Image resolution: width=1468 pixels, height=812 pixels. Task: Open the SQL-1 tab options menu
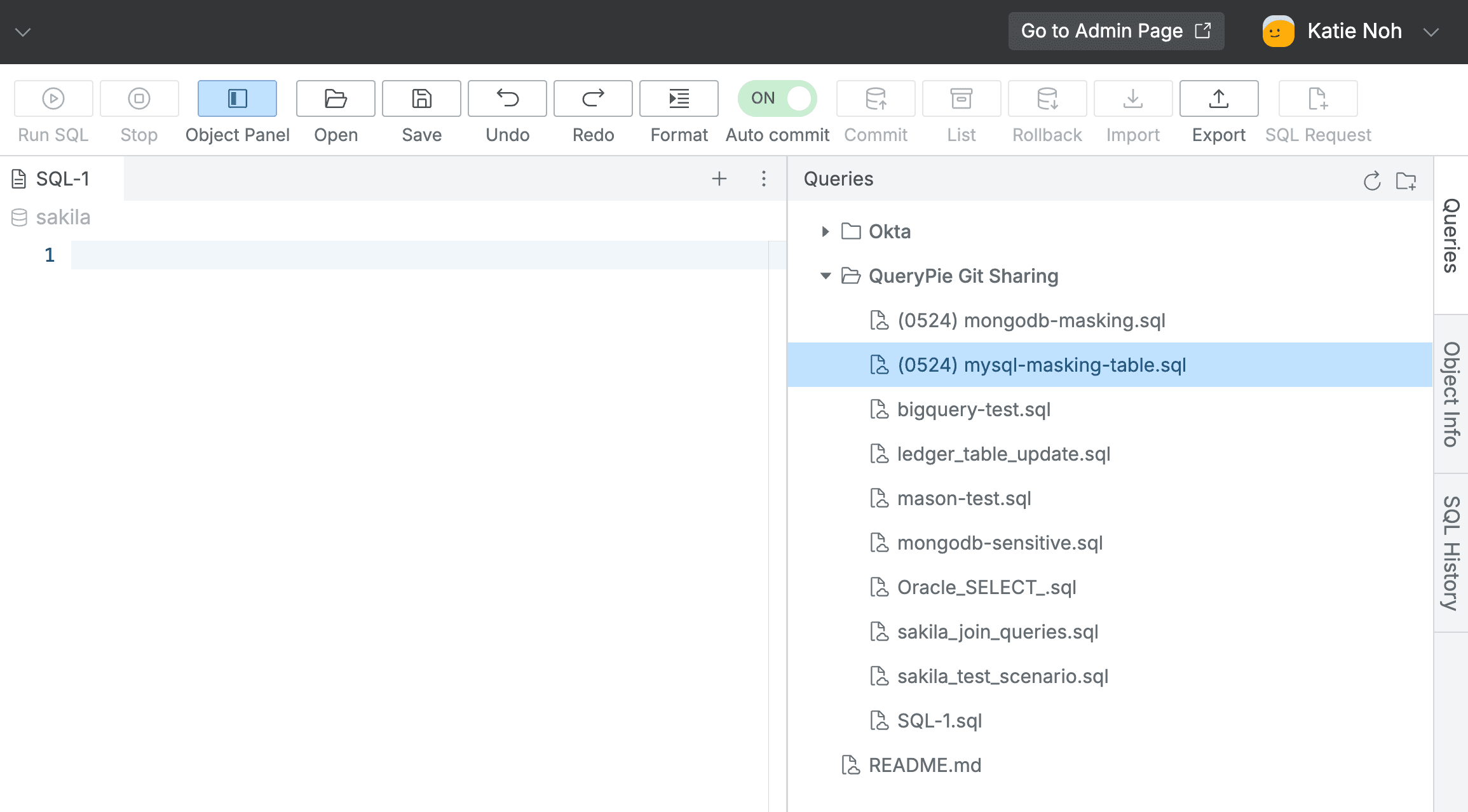pos(763,179)
